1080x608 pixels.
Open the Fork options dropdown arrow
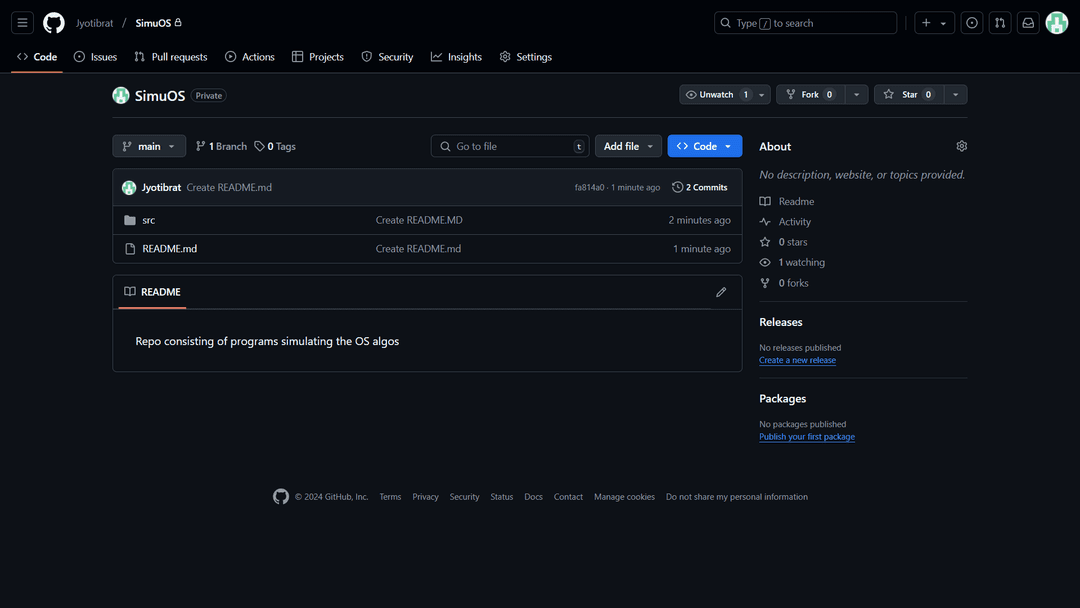pos(856,94)
